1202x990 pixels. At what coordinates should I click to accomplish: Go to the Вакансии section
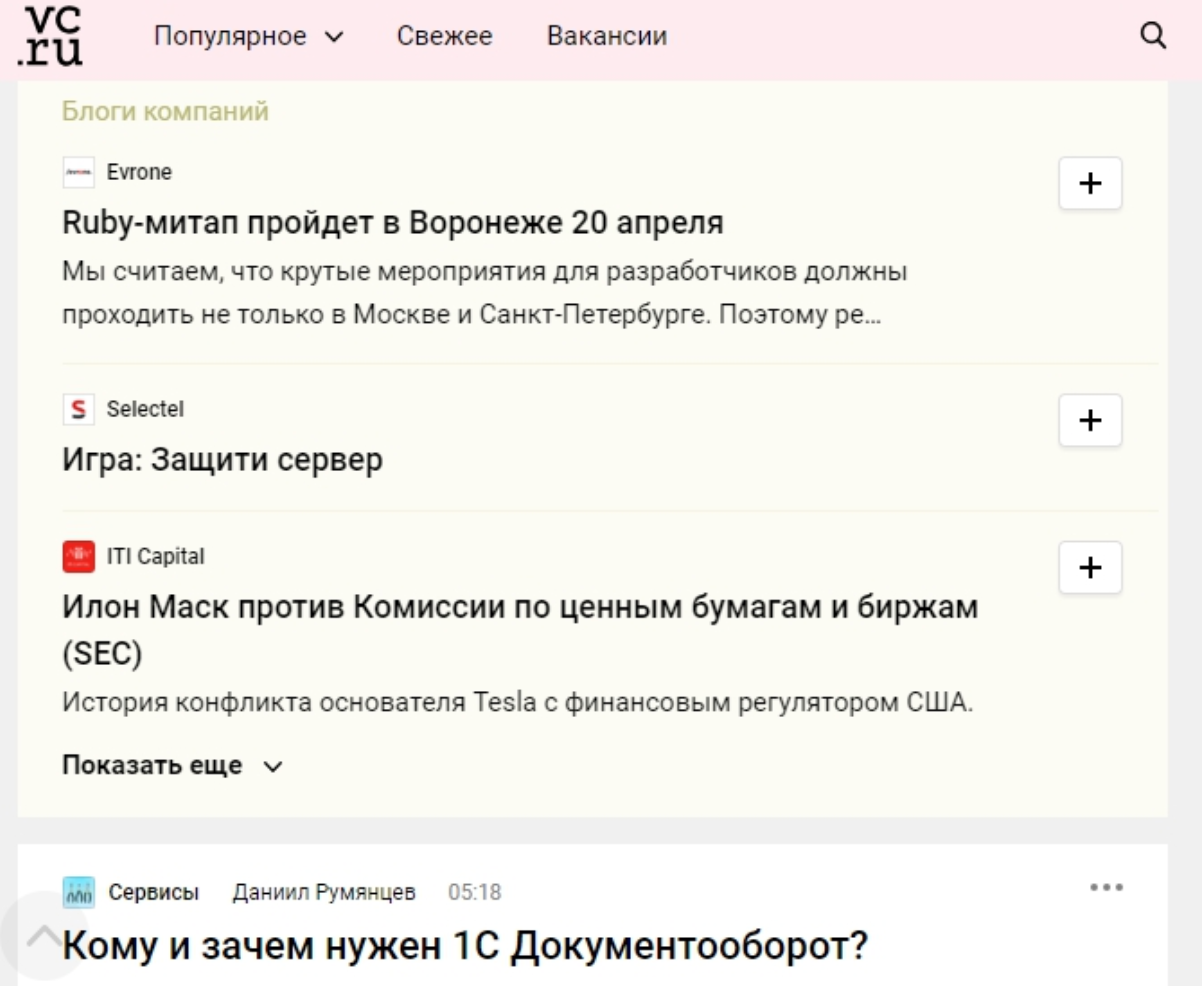pyautogui.click(x=606, y=37)
